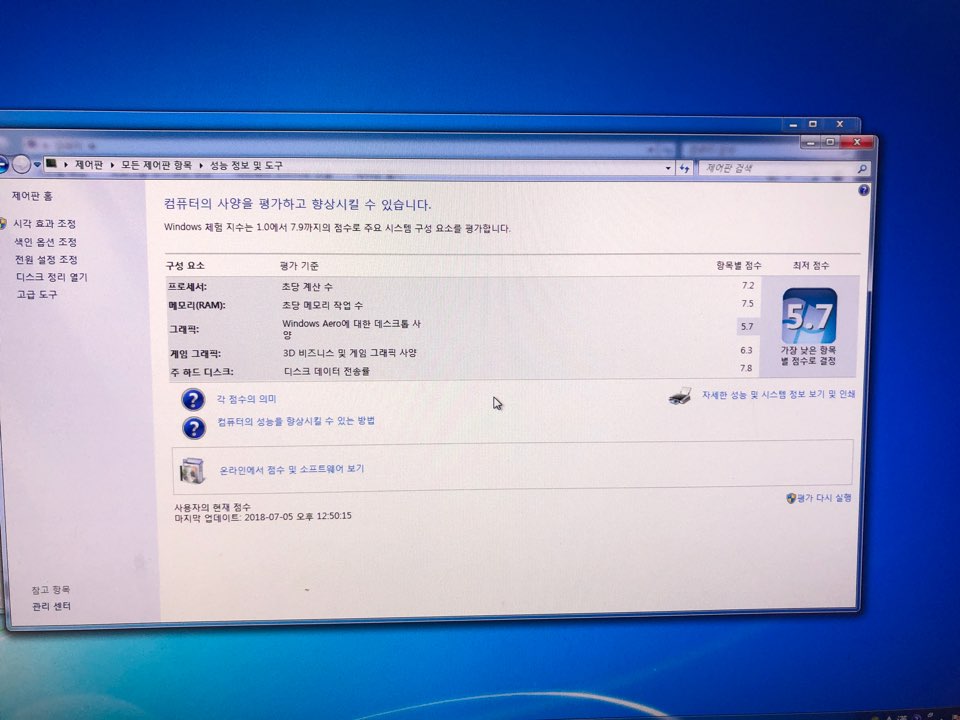Open 컴퓨터의 성능을 향상시킬 수 있는 방법 link
The width and height of the screenshot is (960, 720).
(x=296, y=421)
